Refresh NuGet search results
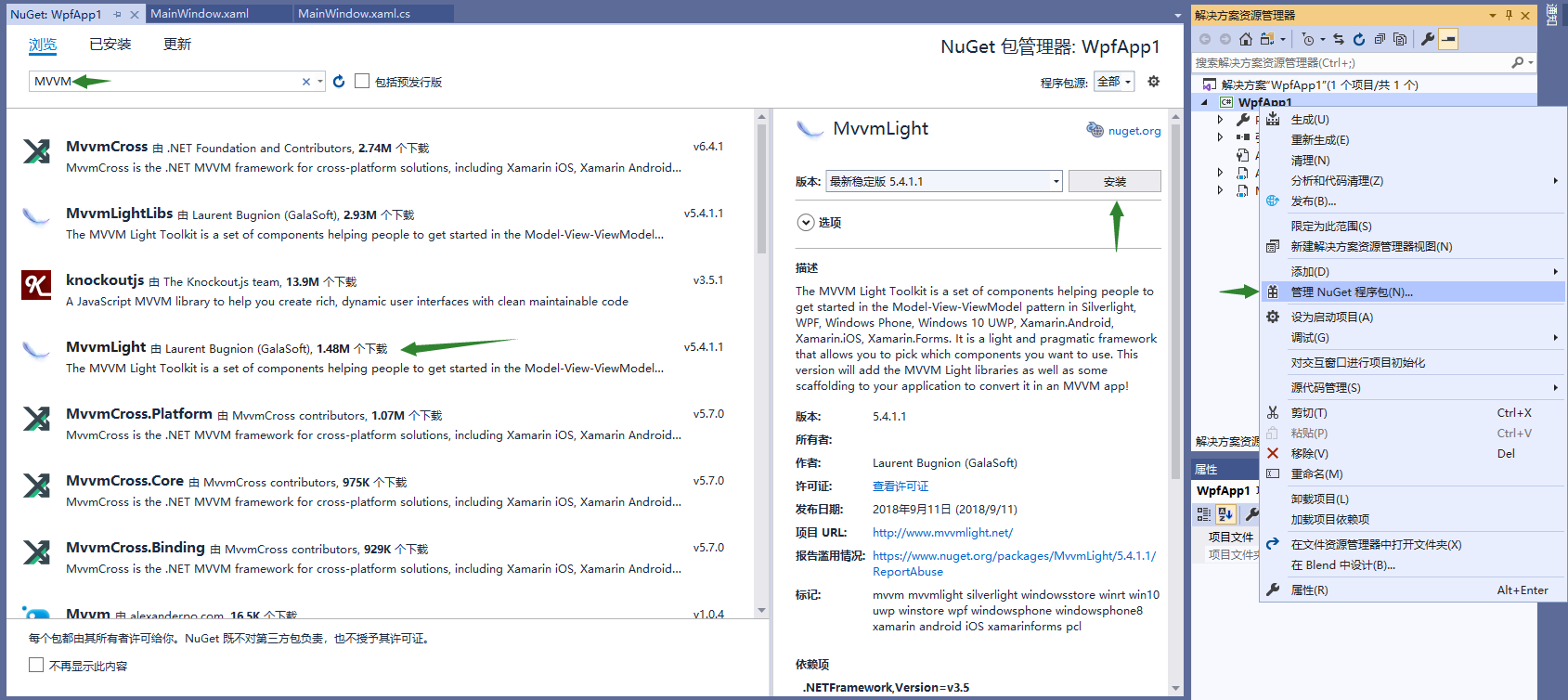The width and height of the screenshot is (1568, 700). pyautogui.click(x=339, y=82)
